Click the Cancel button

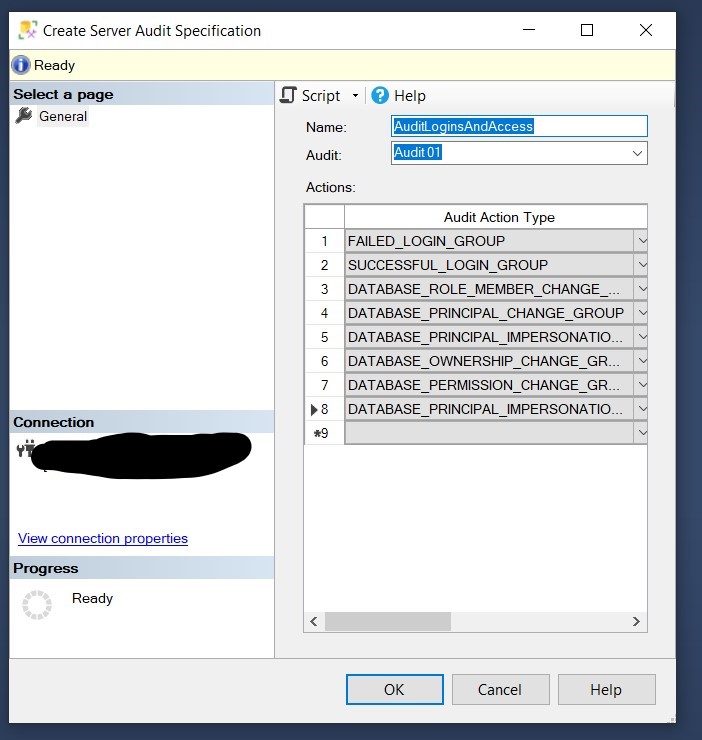(500, 690)
